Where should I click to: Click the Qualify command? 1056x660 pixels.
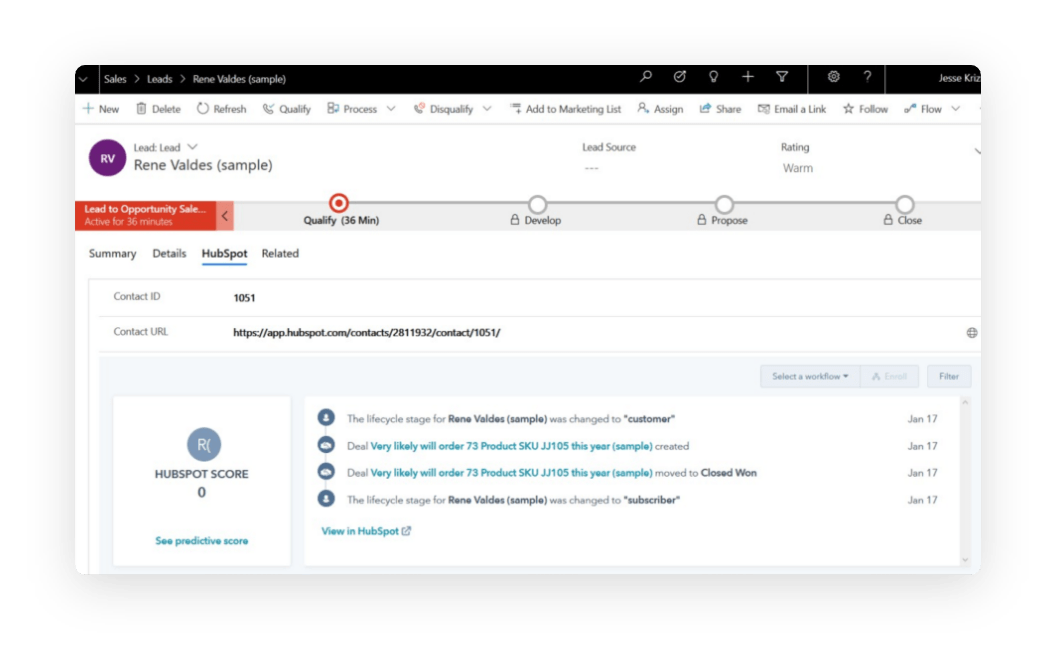pos(286,109)
